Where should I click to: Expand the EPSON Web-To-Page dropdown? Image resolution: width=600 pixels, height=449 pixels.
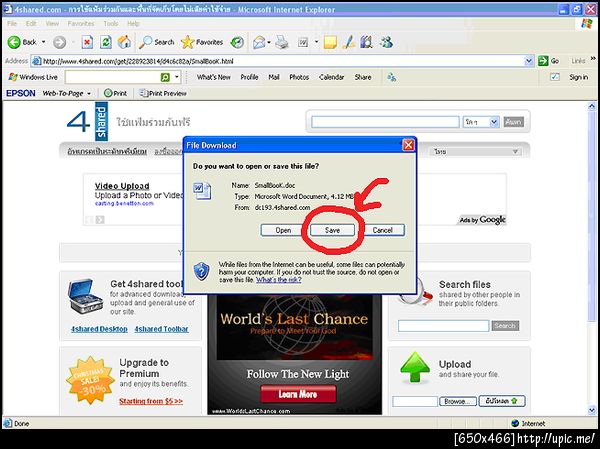pyautogui.click(x=89, y=93)
